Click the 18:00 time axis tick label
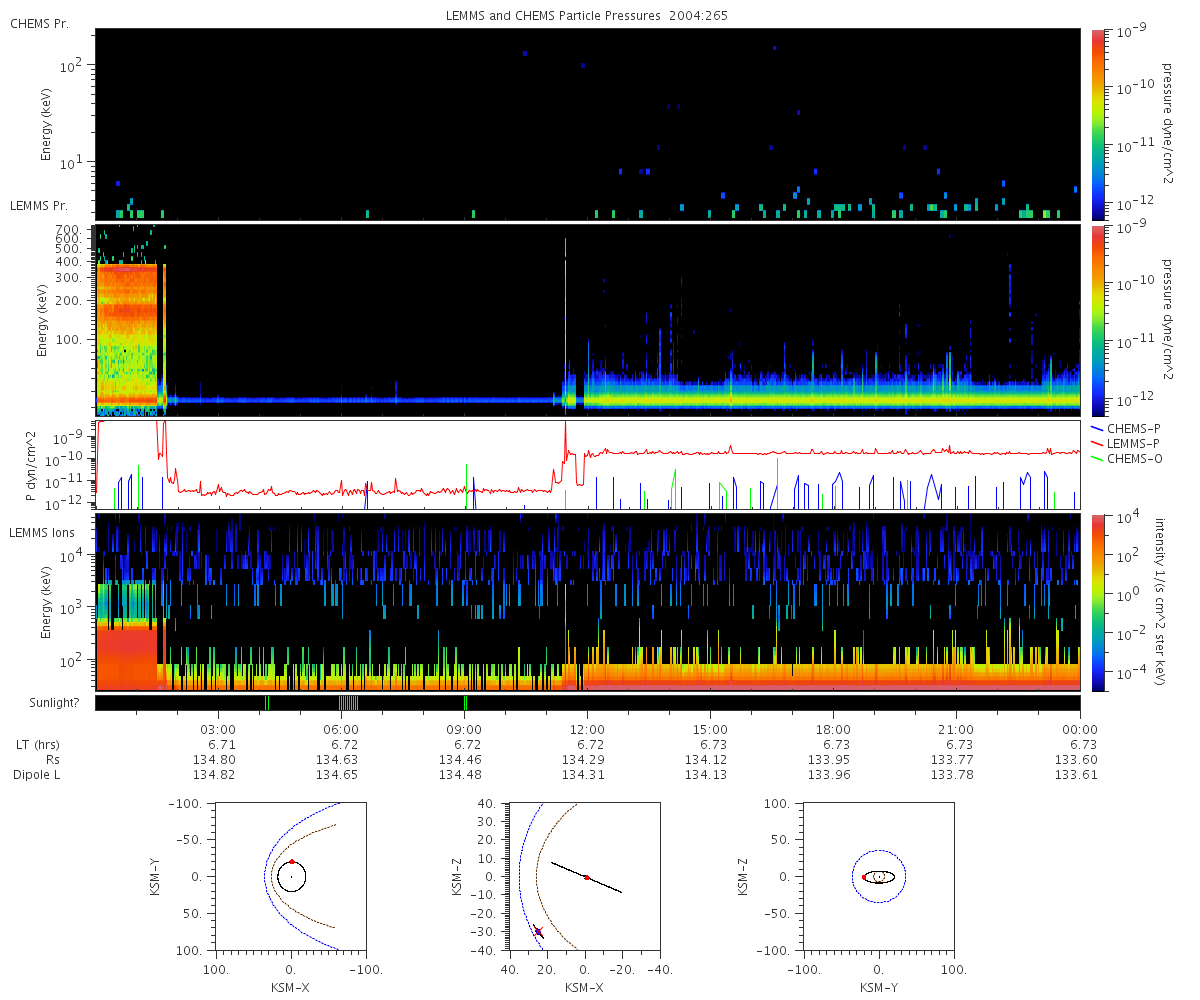Image resolution: width=1200 pixels, height=1000 pixels. pos(833,729)
